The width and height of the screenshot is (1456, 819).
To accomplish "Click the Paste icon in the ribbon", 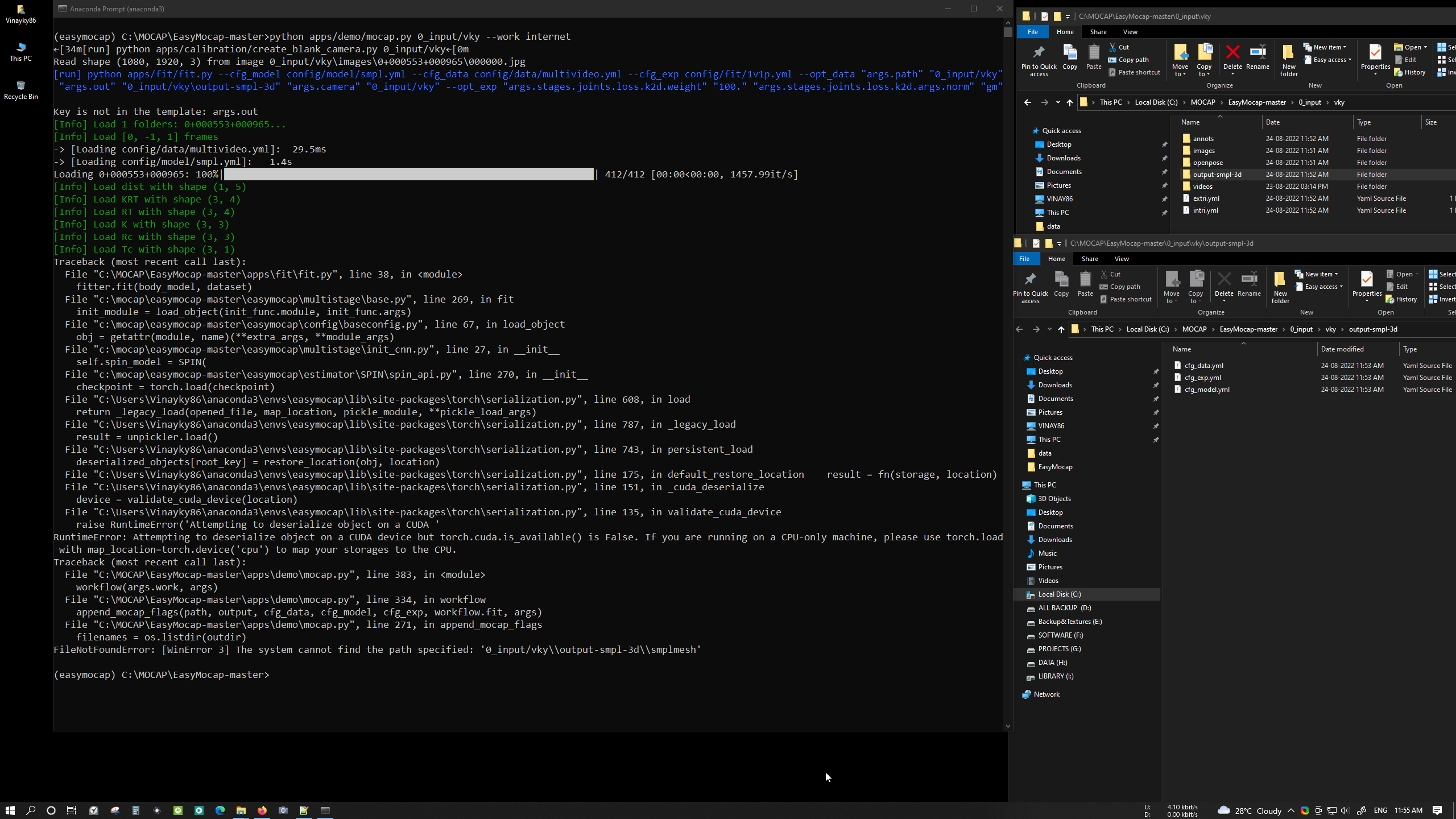I will pos(1094,57).
